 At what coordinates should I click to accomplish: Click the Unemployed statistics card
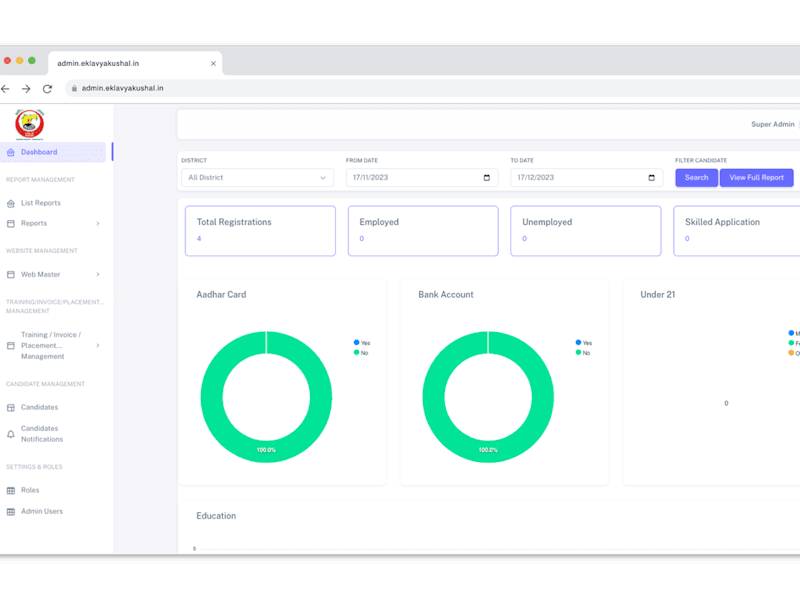(x=586, y=231)
